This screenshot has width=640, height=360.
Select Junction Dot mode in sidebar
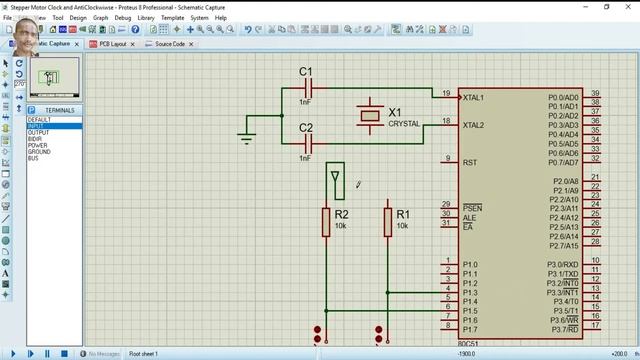click(5, 84)
